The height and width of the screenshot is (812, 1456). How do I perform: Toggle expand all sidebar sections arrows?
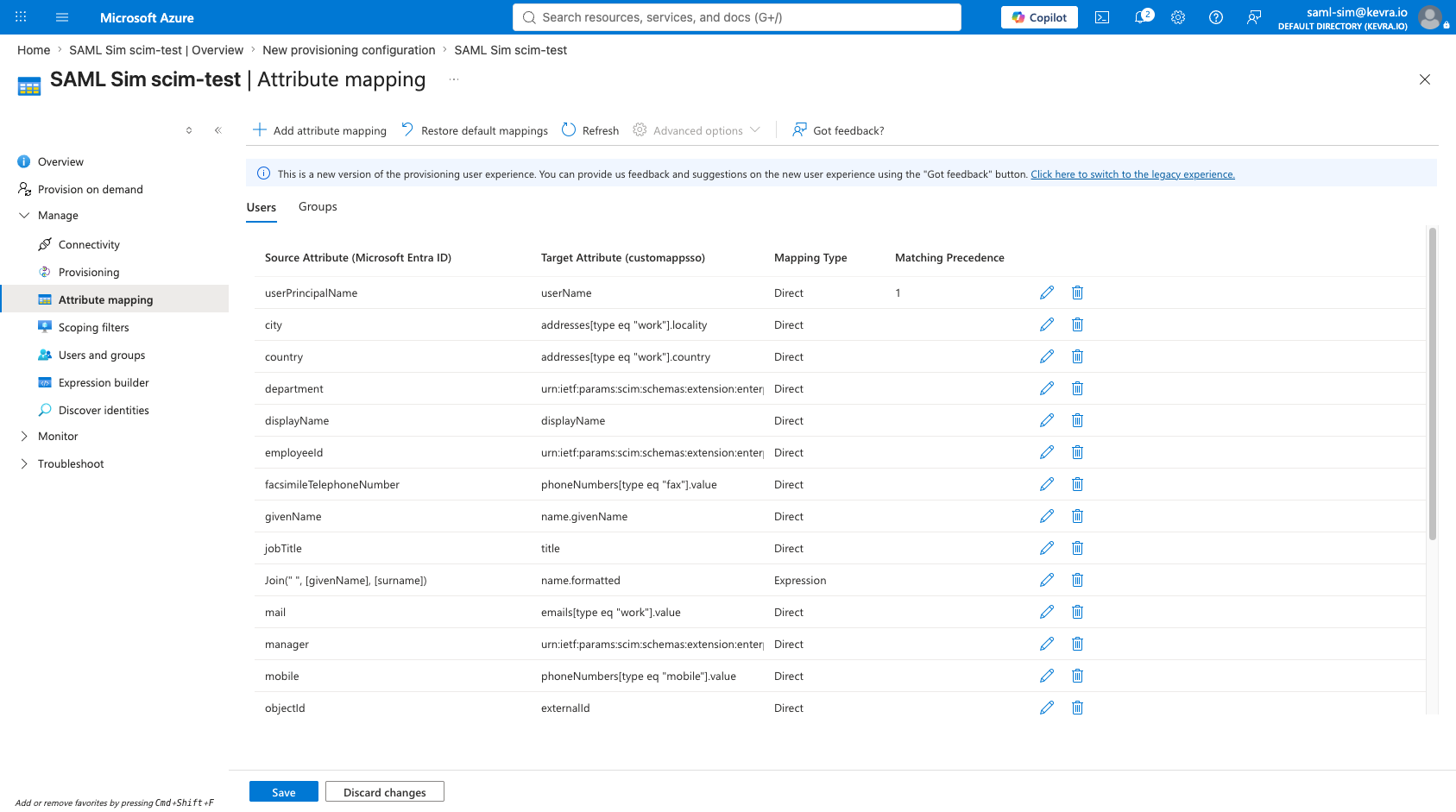click(x=189, y=130)
